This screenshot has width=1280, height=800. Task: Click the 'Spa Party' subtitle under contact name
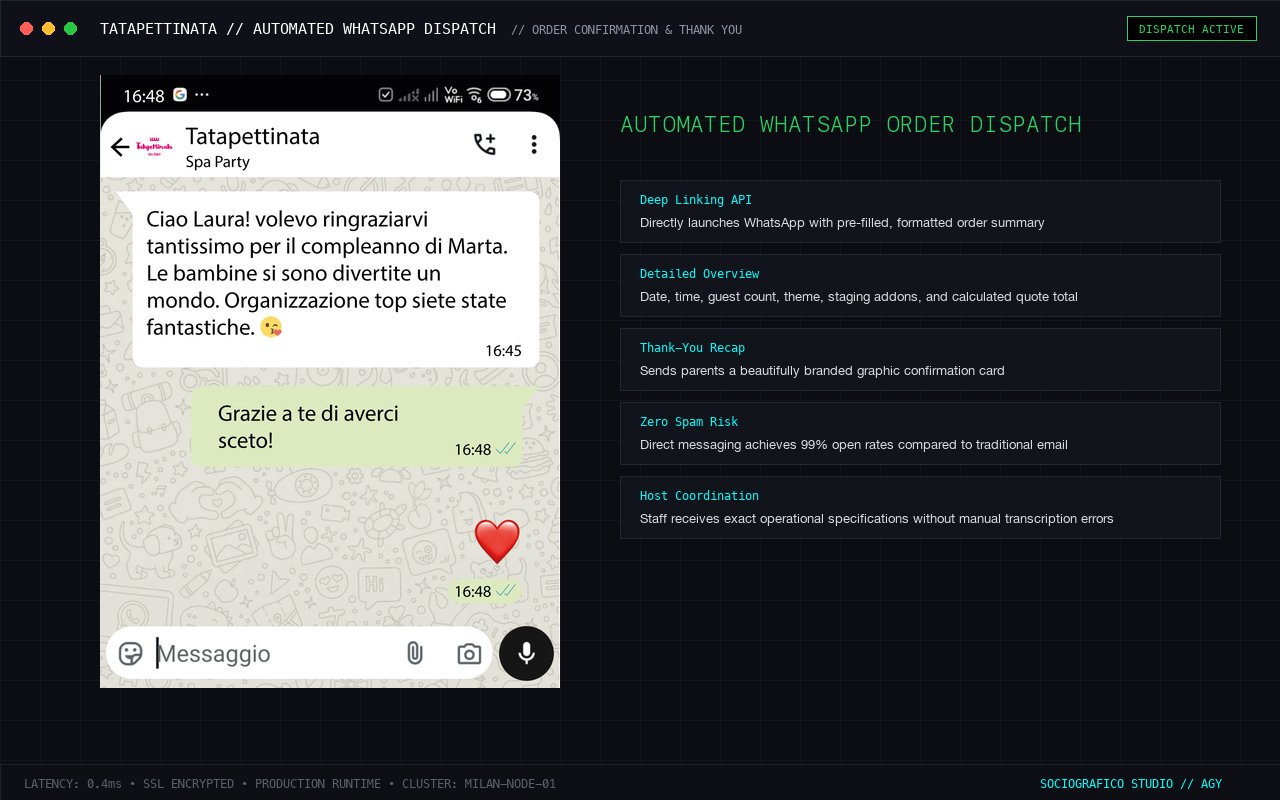point(218,162)
